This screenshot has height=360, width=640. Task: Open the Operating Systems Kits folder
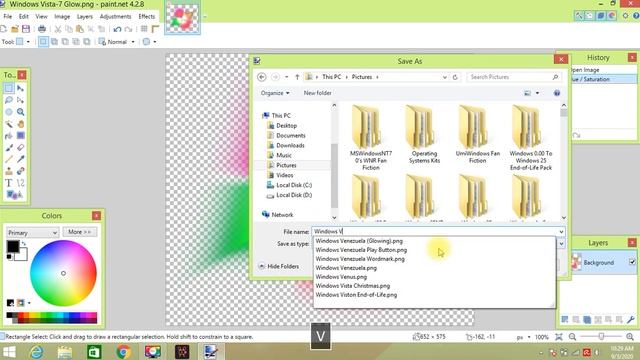pyautogui.click(x=424, y=135)
